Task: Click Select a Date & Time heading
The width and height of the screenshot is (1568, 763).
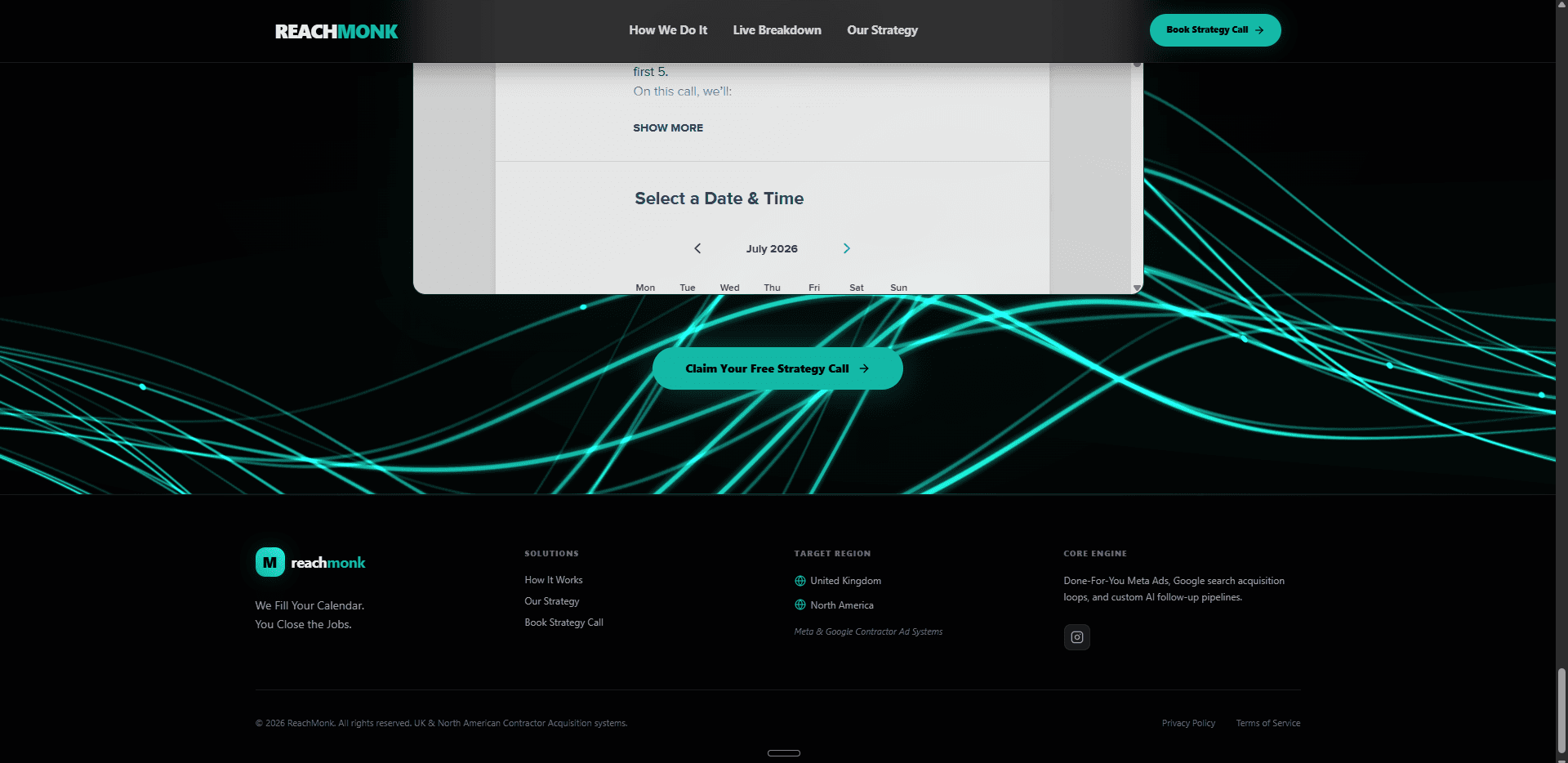Action: click(x=719, y=199)
